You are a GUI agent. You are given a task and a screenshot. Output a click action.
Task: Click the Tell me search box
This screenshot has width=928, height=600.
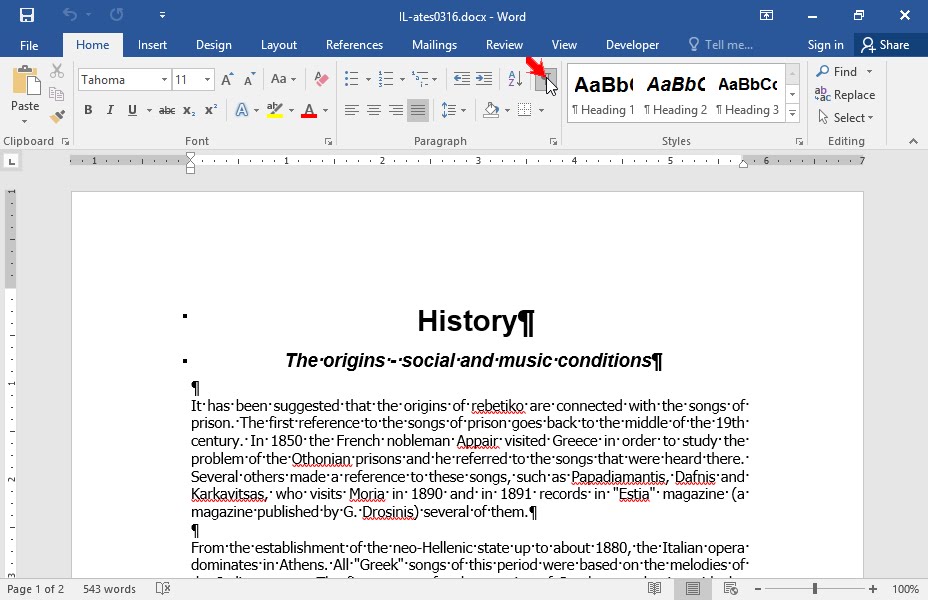click(x=721, y=45)
